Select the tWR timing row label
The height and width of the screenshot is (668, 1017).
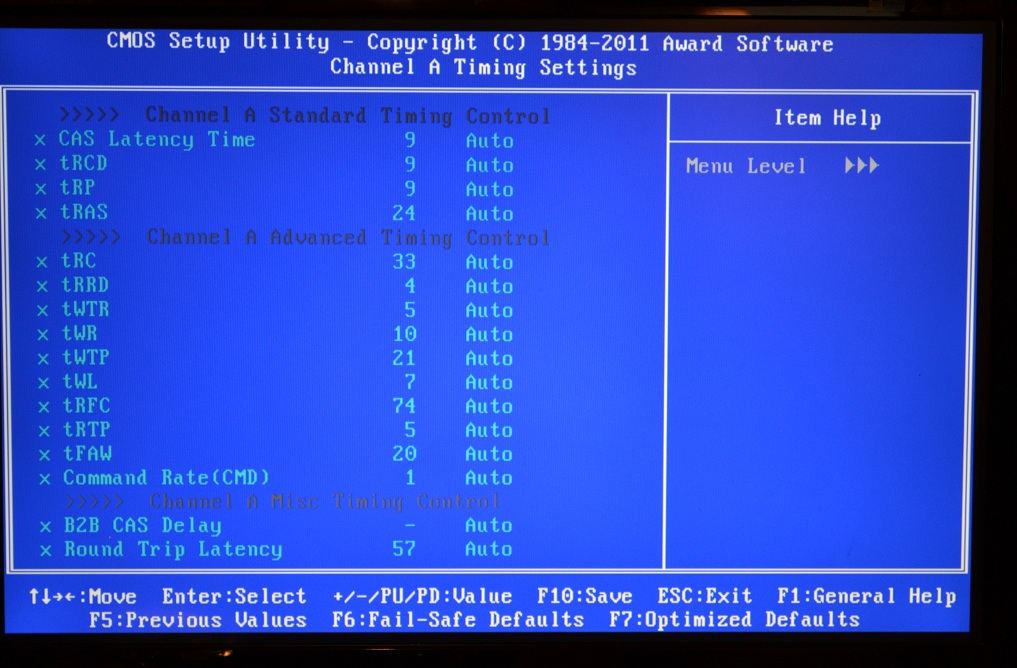[80, 333]
